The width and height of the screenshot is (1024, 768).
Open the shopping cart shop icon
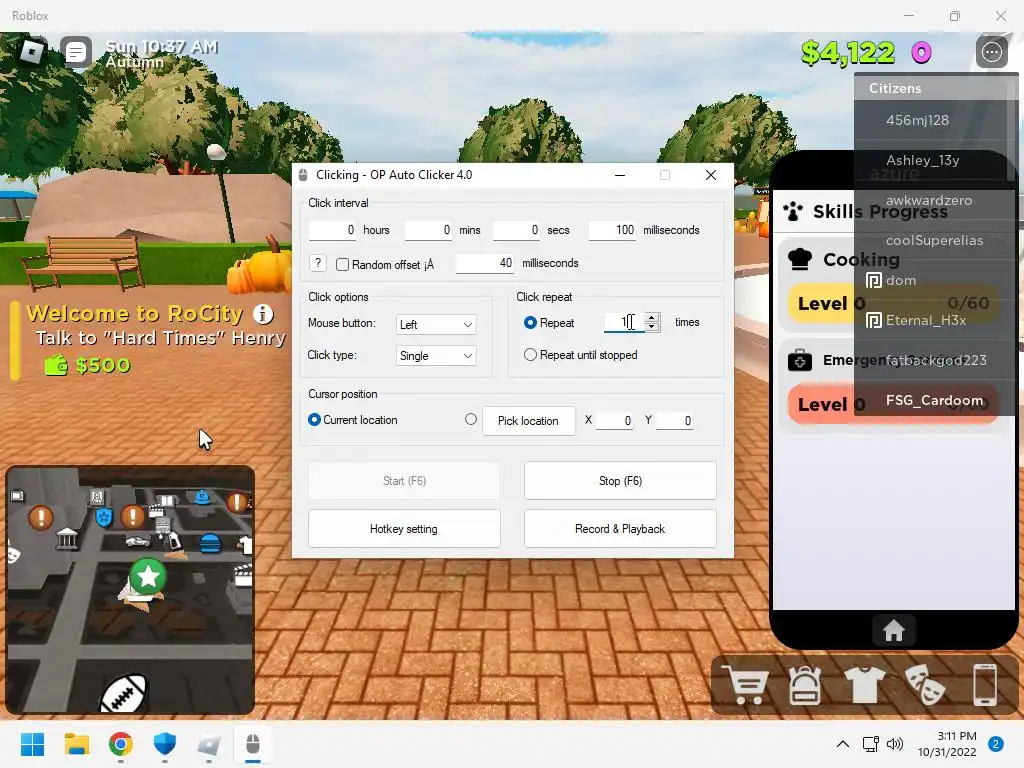tap(746, 685)
